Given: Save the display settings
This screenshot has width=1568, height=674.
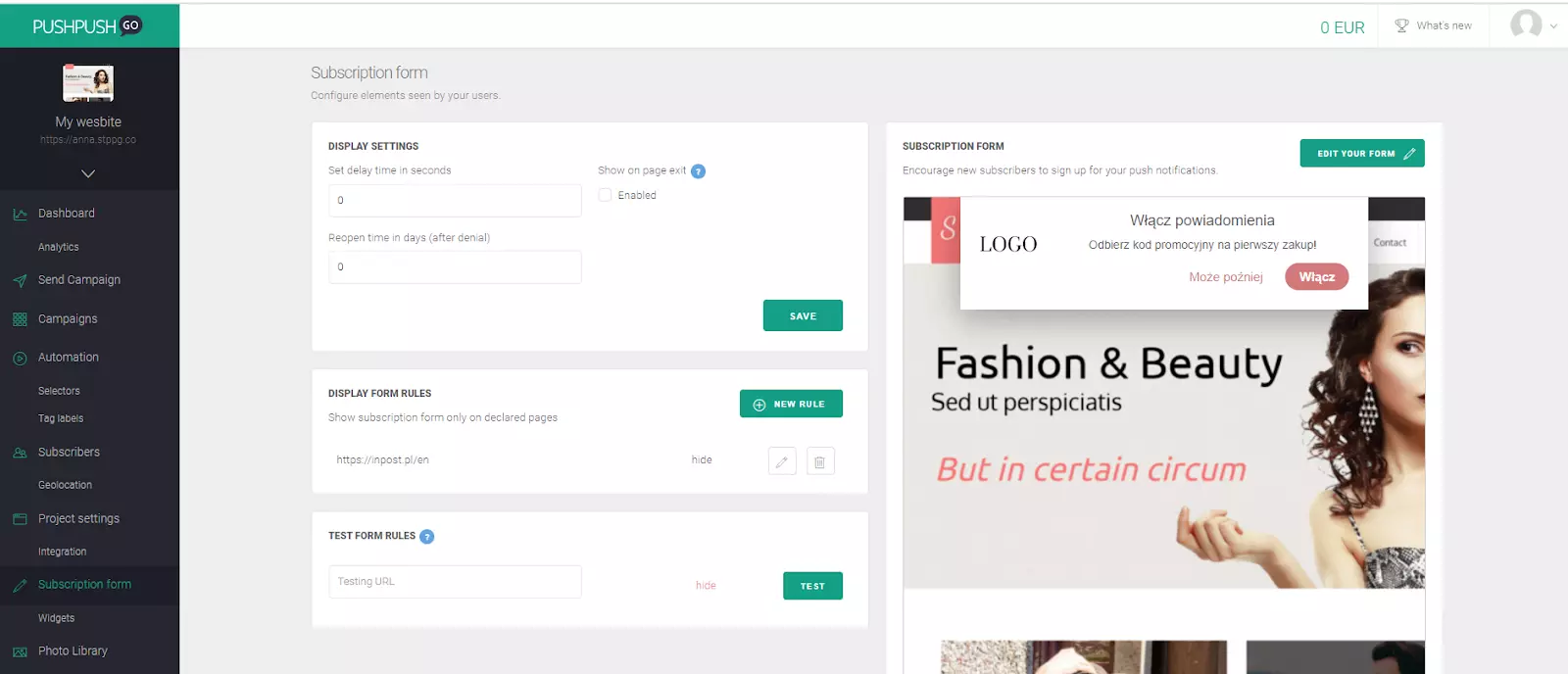Looking at the screenshot, I should pos(803,315).
